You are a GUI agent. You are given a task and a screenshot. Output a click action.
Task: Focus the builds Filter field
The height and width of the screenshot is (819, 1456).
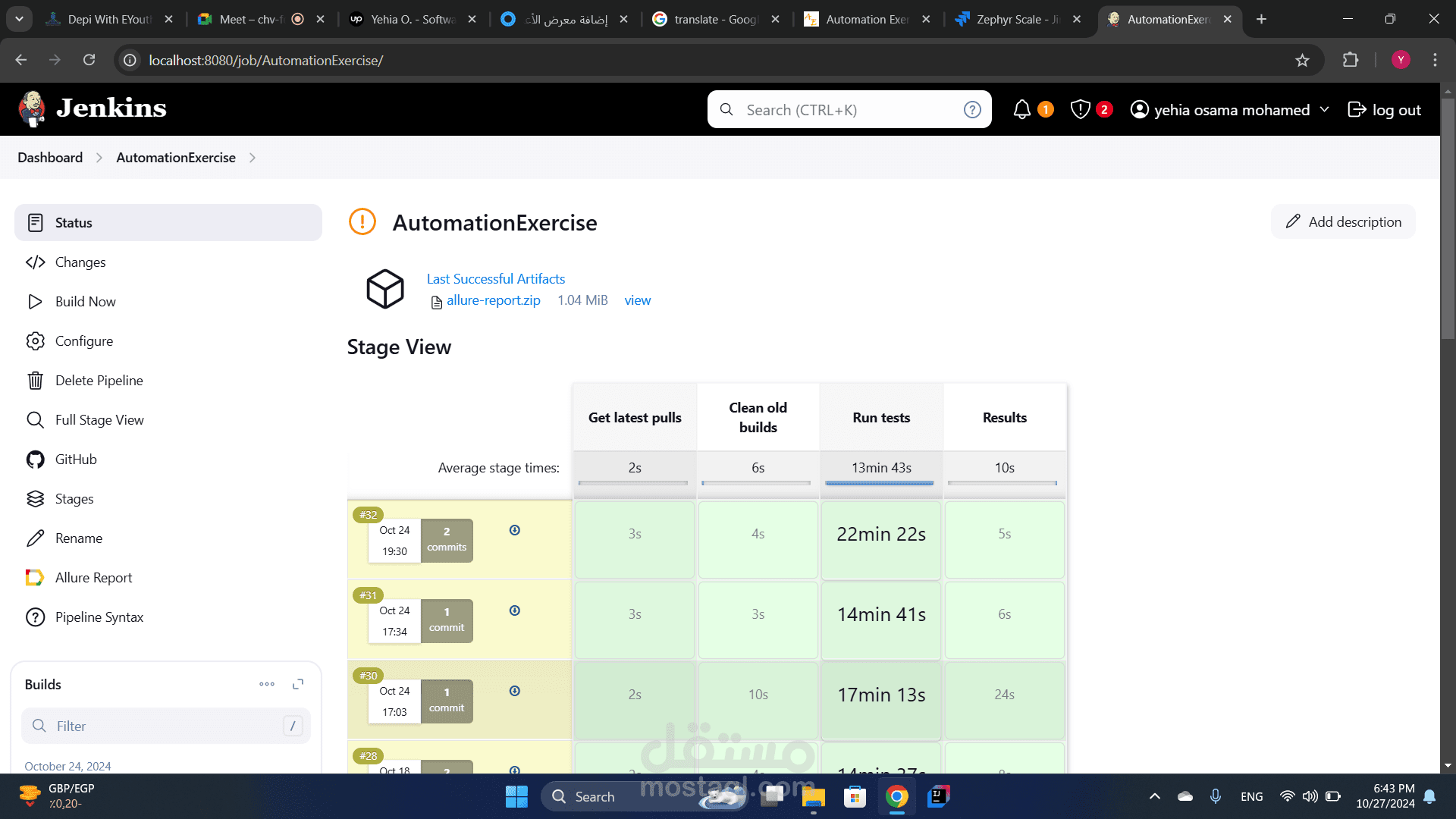165,726
